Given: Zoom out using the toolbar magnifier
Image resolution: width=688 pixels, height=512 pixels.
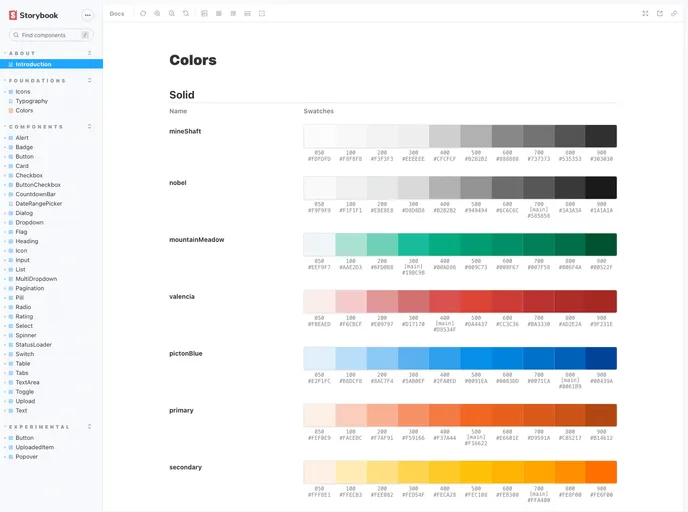Looking at the screenshot, I should point(172,14).
